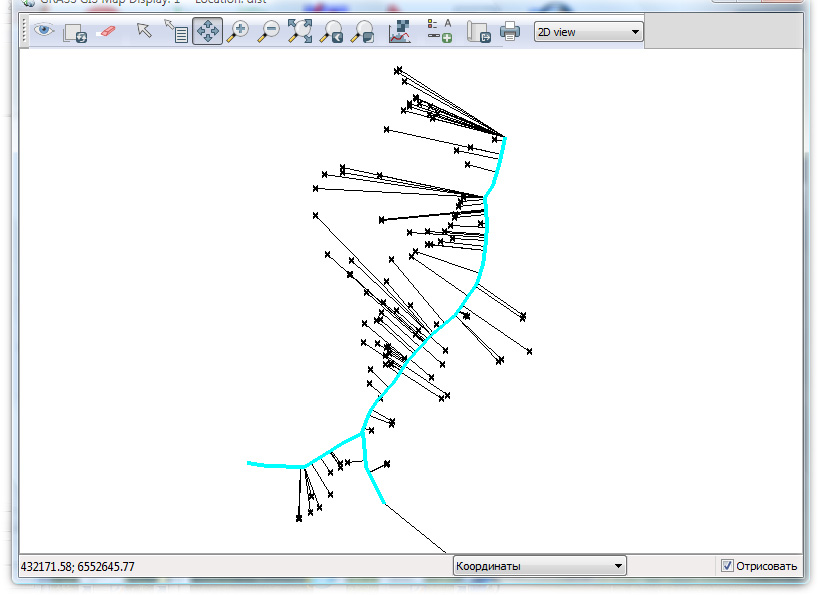Screen dimensions: 818x595
Task: Expand the Координаты status bar dropdown
Action: [x=540, y=566]
